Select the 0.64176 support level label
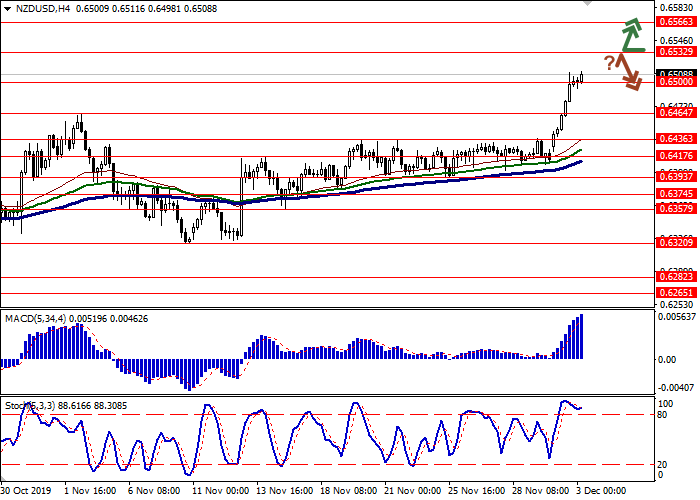 pos(676,156)
